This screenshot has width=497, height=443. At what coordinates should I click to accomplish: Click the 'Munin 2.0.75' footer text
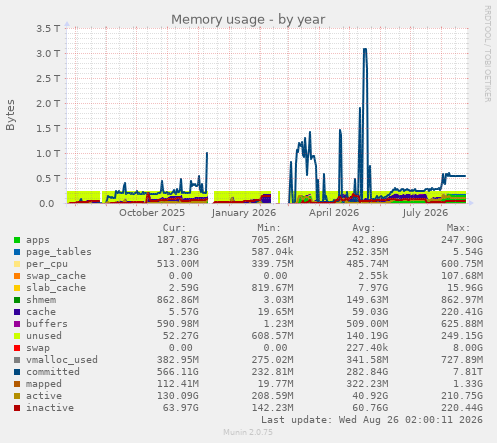coord(248,432)
